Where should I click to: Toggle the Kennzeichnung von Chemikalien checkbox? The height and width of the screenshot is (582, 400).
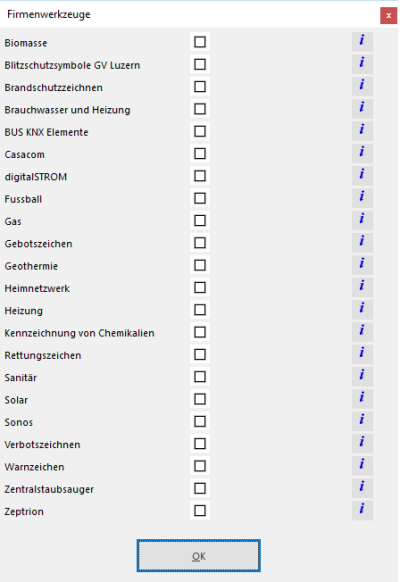pos(200,332)
